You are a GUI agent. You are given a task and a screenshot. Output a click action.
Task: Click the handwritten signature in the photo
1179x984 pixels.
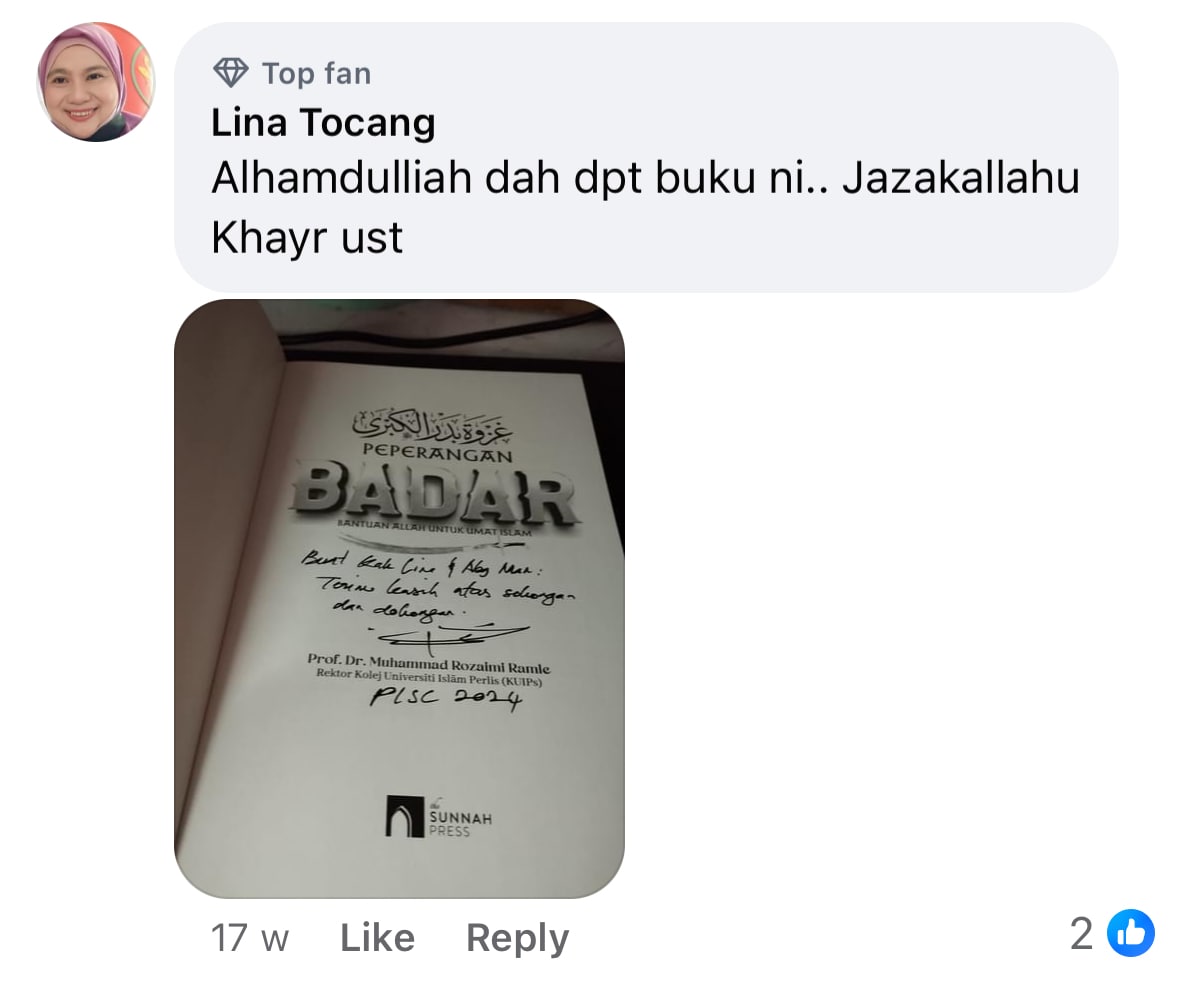click(x=451, y=636)
